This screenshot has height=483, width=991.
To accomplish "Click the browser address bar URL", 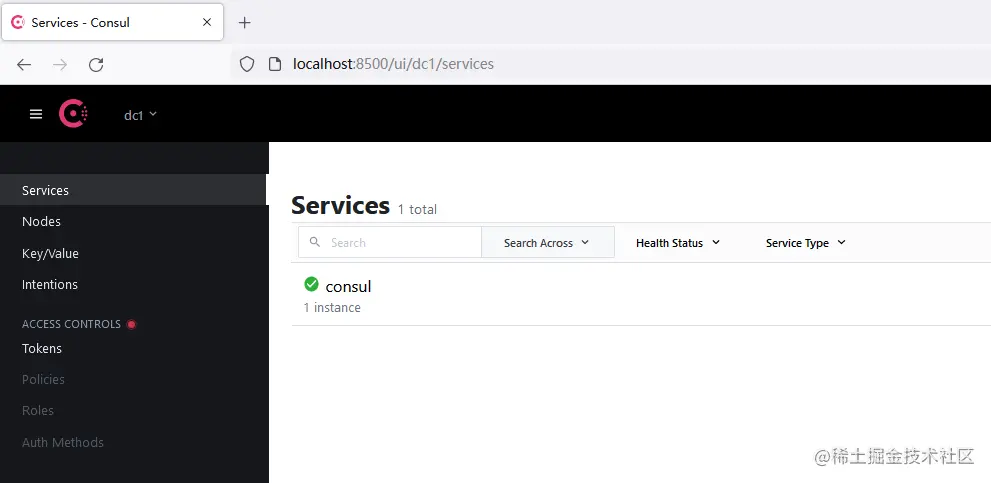I will click(x=393, y=64).
